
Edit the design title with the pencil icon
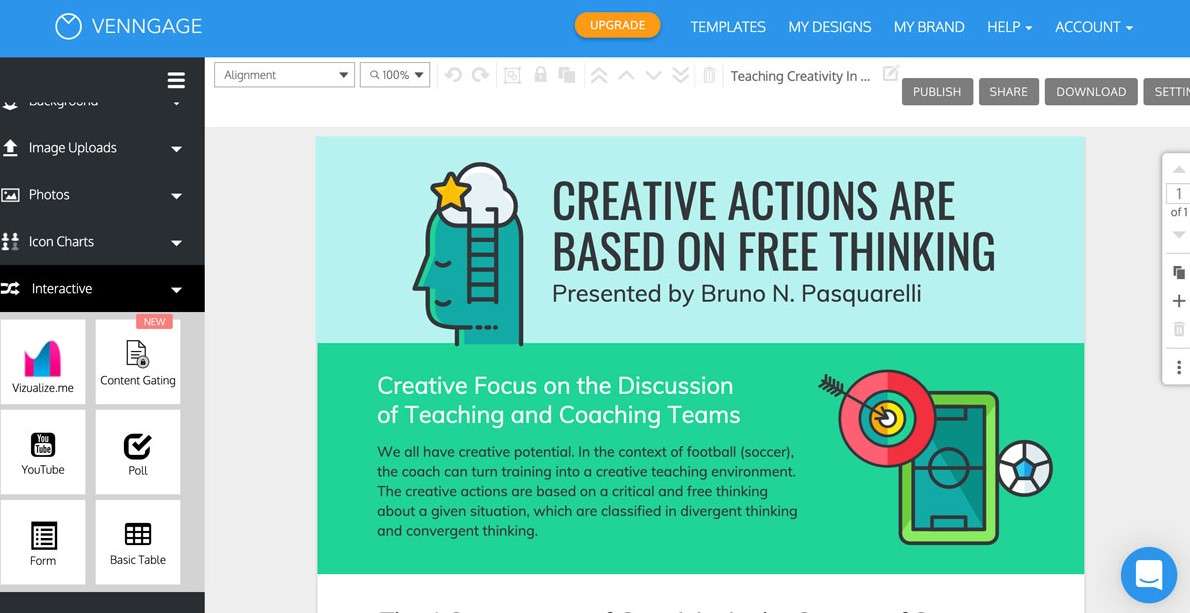point(890,74)
